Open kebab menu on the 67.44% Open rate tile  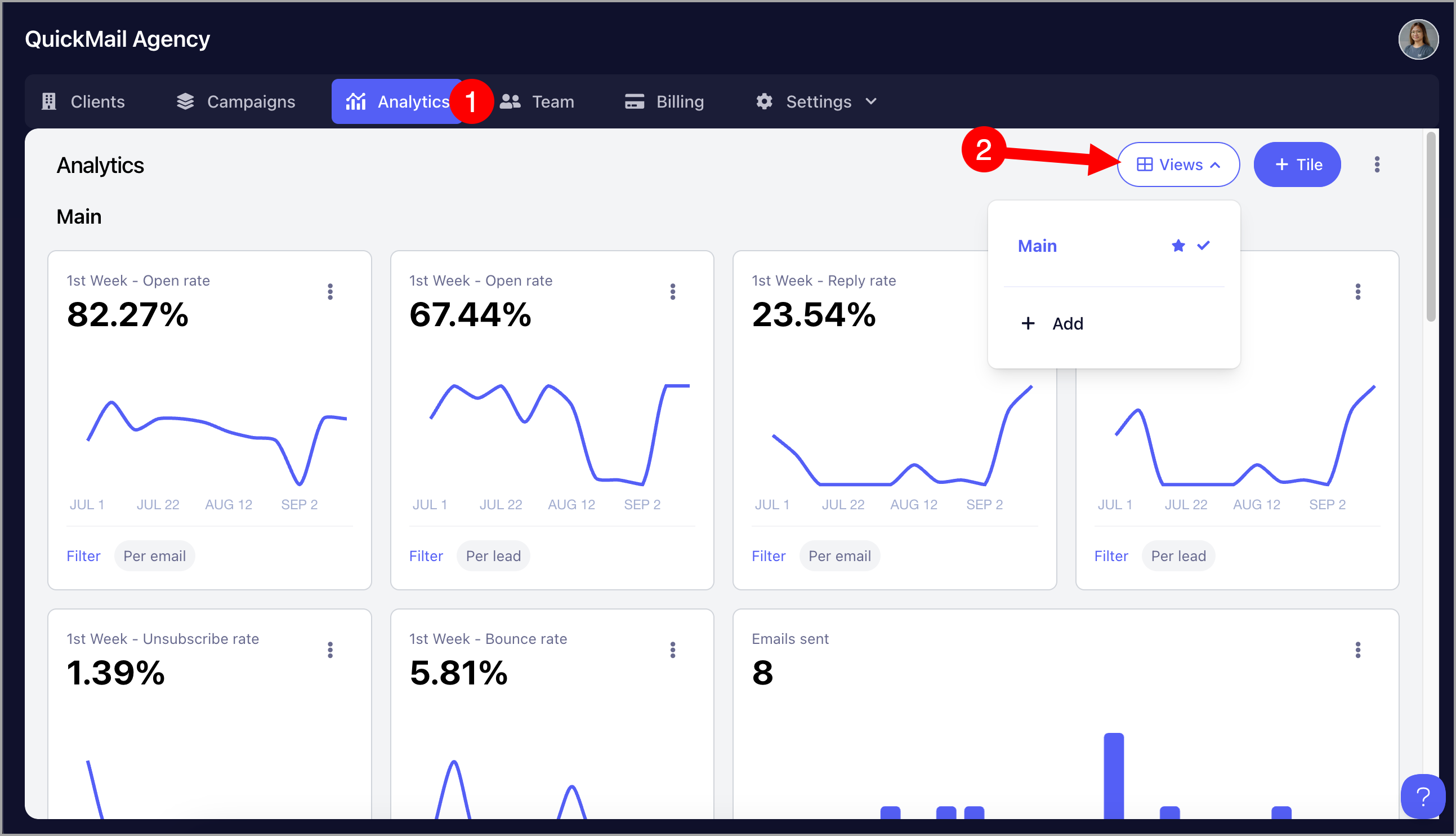tap(672, 292)
